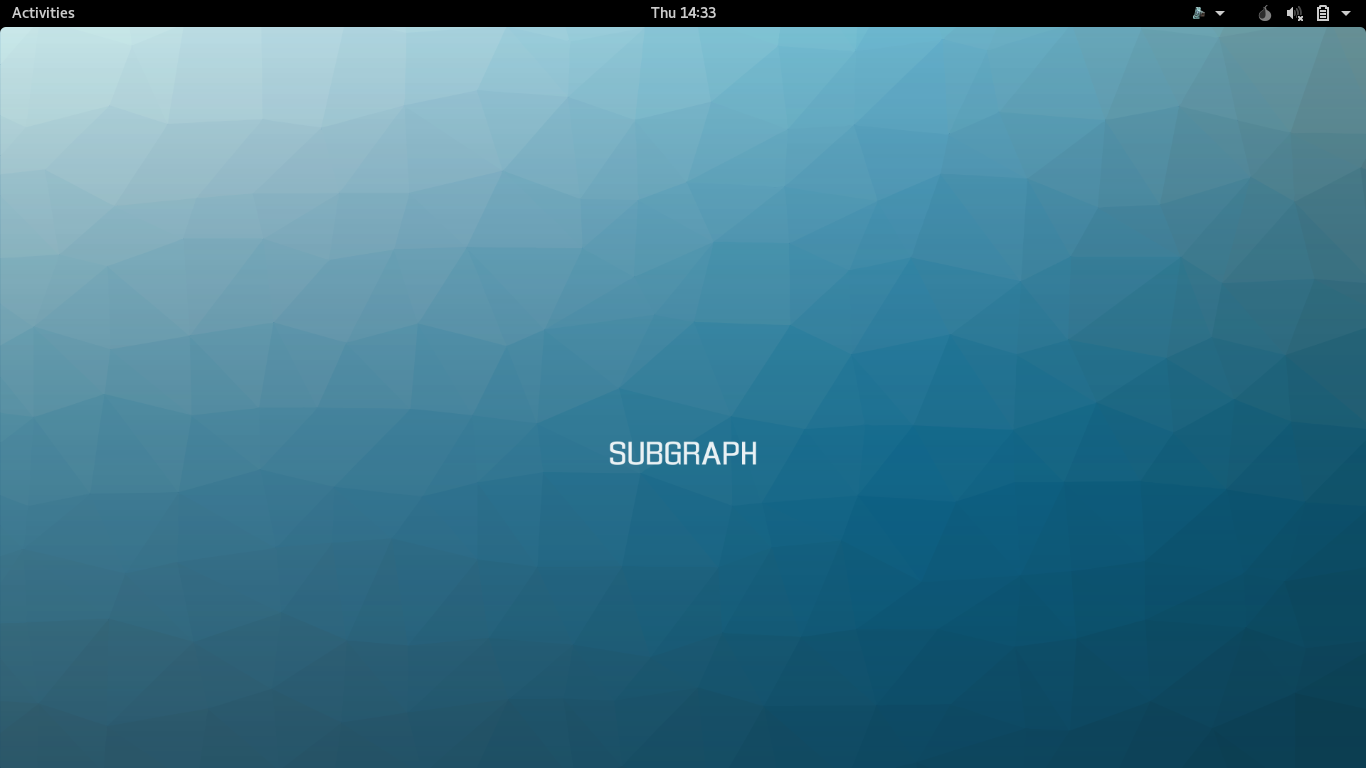Click the battery status icon
1366x768 pixels.
coord(1322,13)
